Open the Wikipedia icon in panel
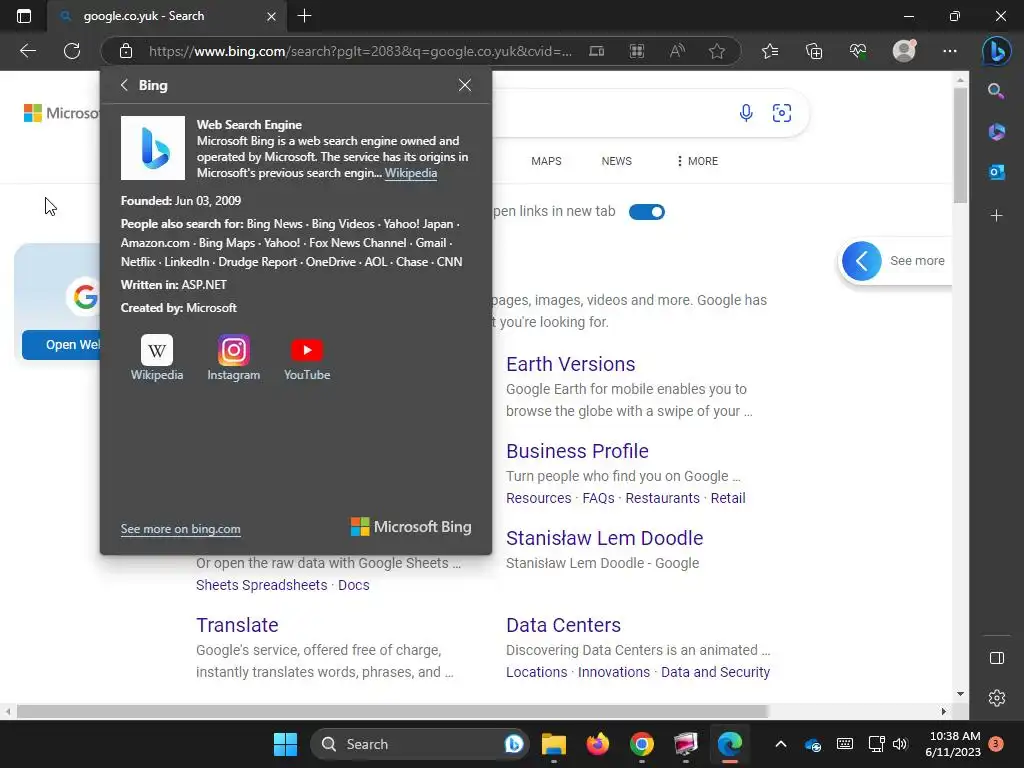The width and height of the screenshot is (1024, 768). click(x=157, y=357)
